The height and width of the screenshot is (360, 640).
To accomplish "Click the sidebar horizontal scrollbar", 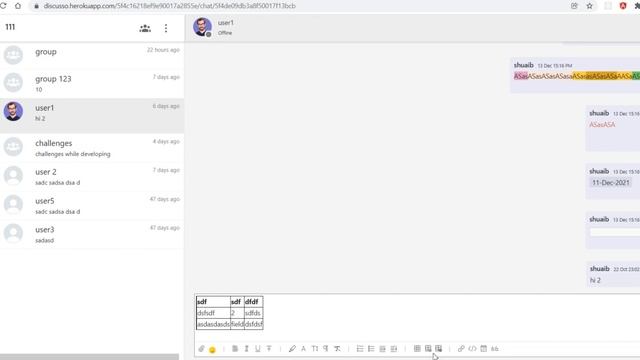I will click(x=89, y=357).
